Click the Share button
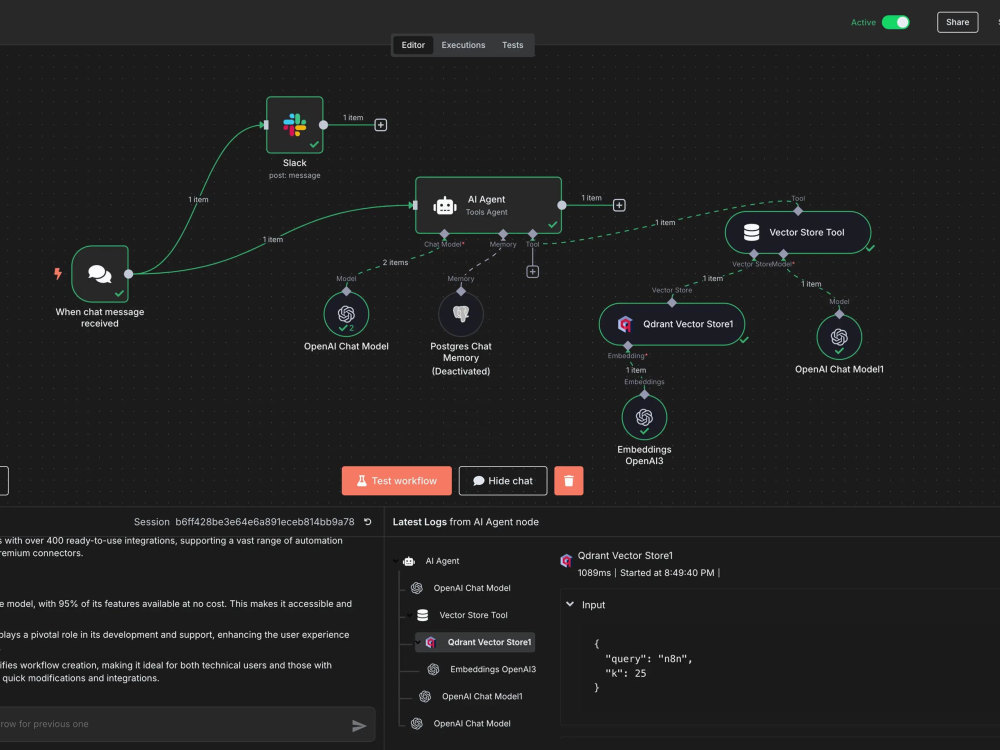The image size is (1000, 750). click(957, 22)
